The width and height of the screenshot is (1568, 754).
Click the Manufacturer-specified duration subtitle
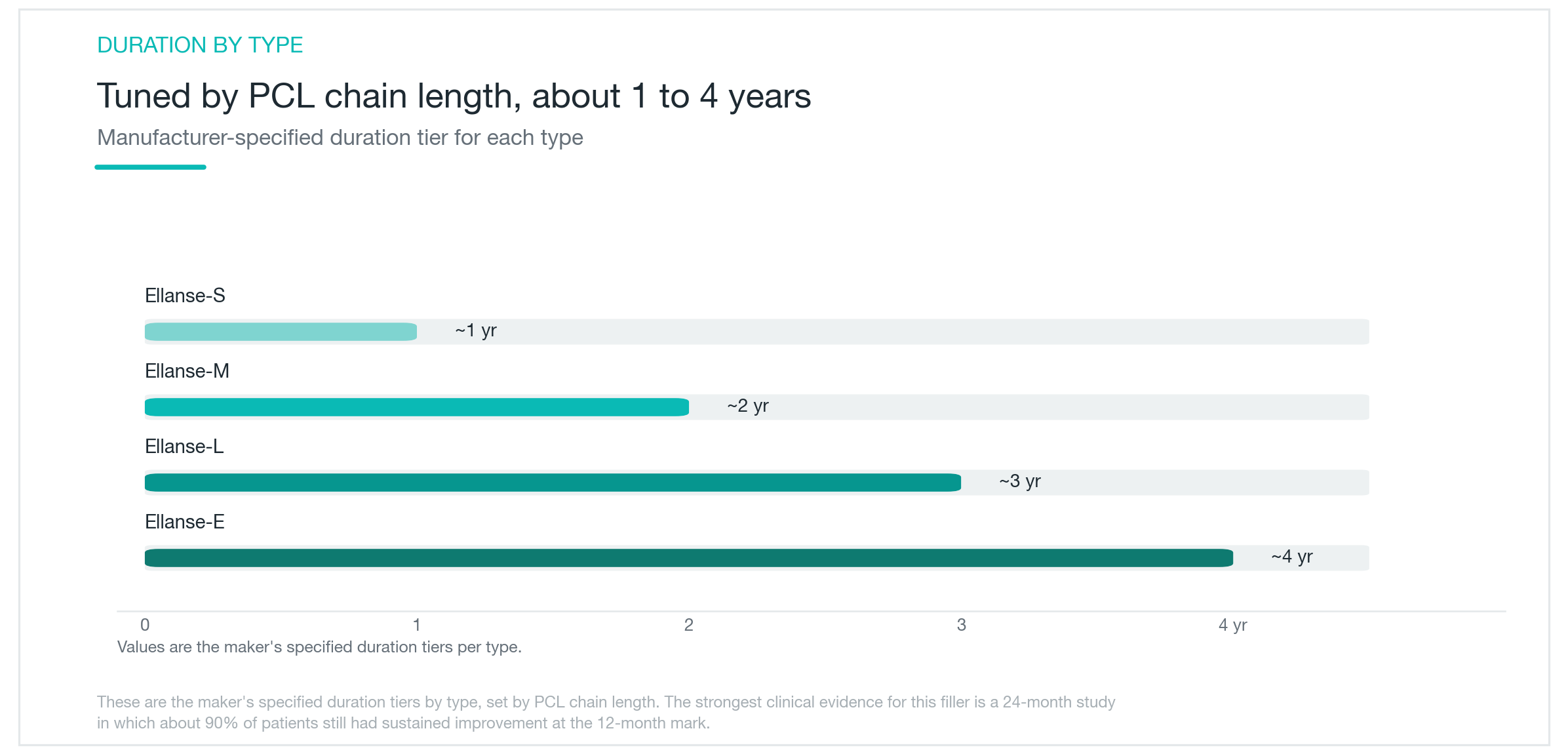click(340, 138)
